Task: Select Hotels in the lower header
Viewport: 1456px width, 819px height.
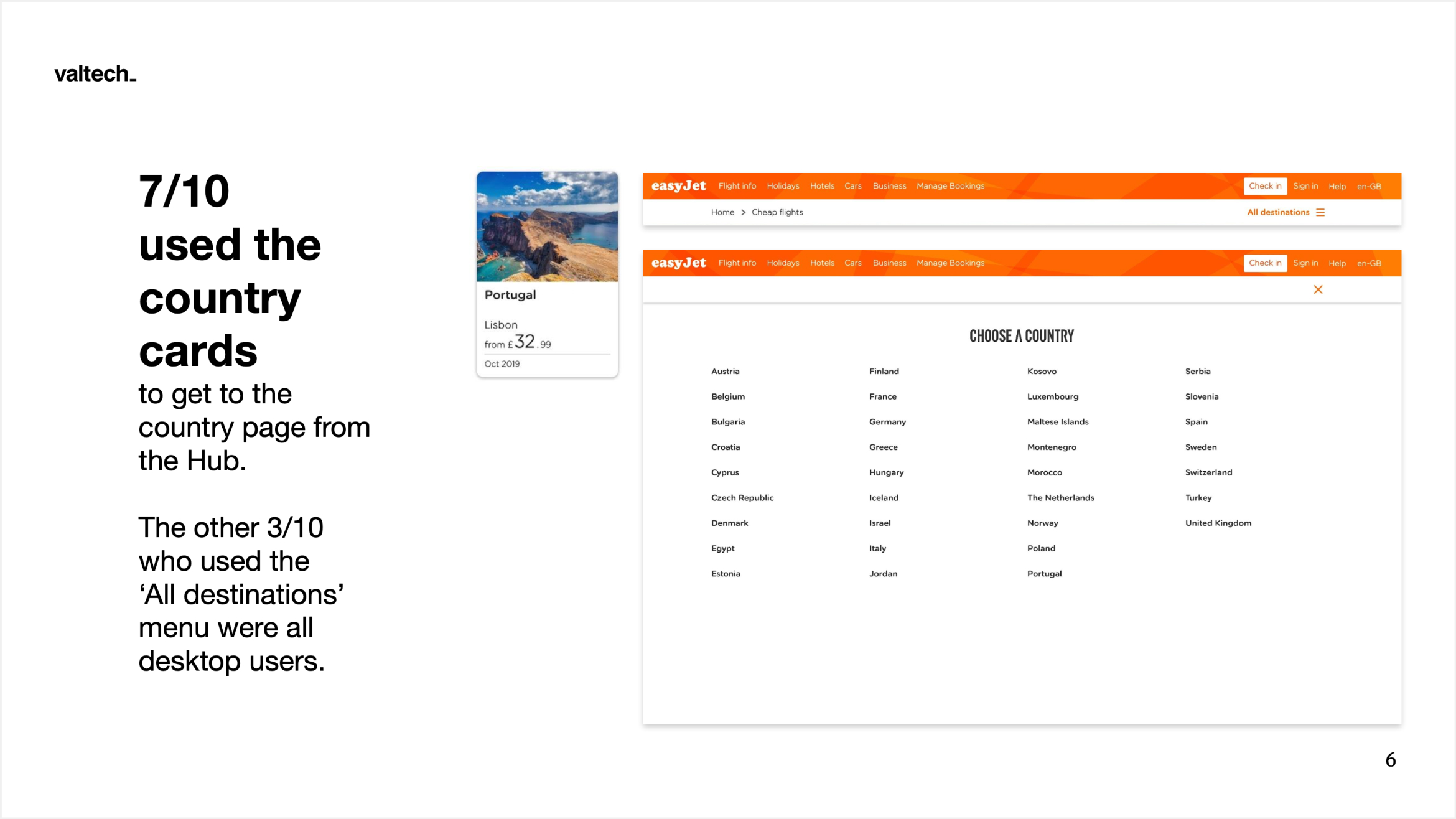Action: click(822, 263)
